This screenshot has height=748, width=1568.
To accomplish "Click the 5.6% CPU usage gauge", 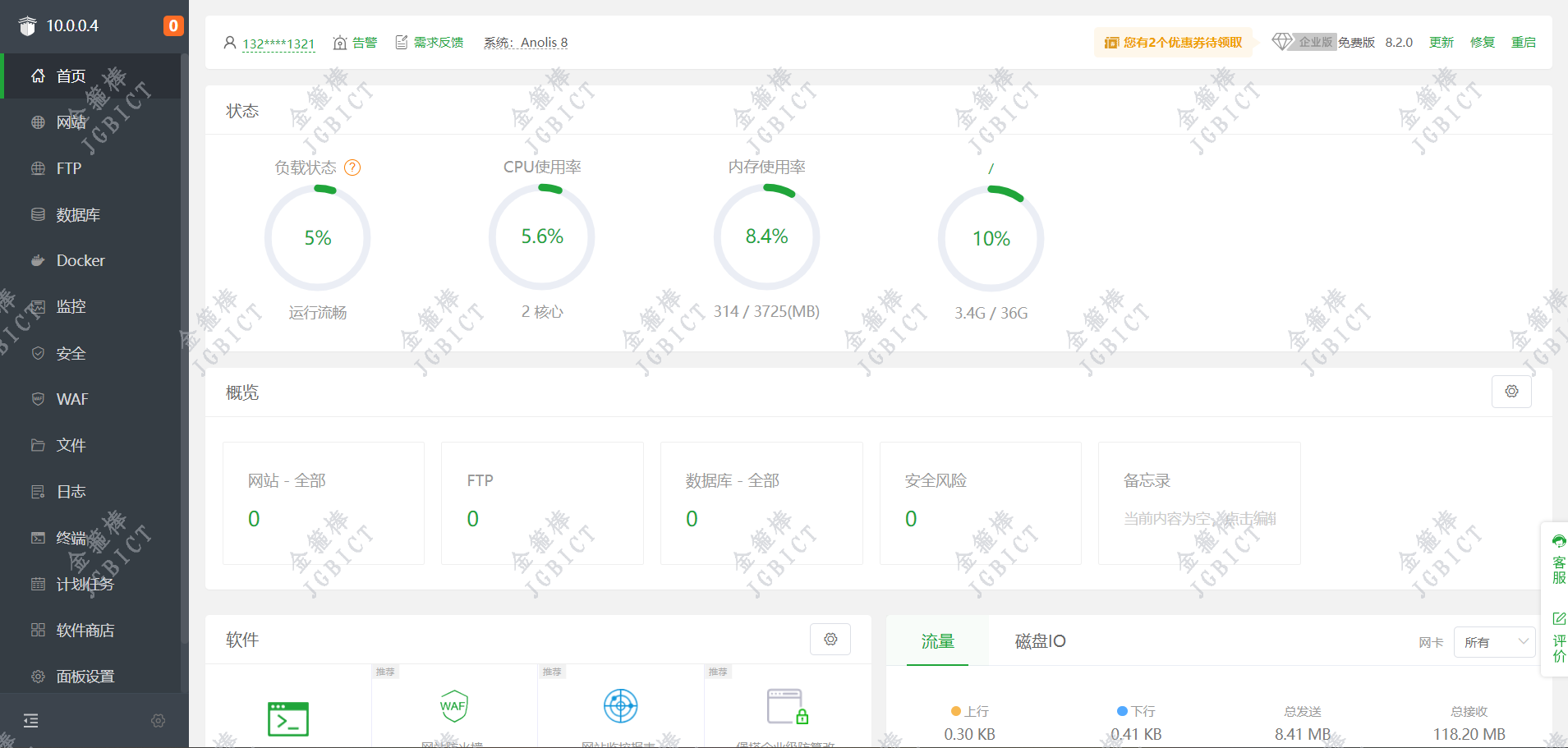I will [542, 237].
